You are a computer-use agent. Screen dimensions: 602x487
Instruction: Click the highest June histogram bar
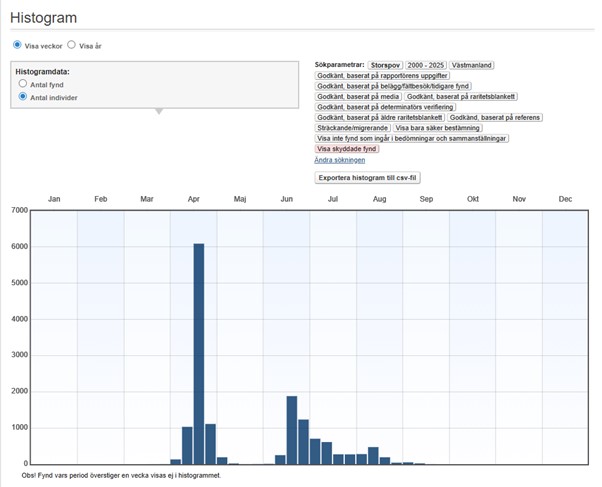292,430
